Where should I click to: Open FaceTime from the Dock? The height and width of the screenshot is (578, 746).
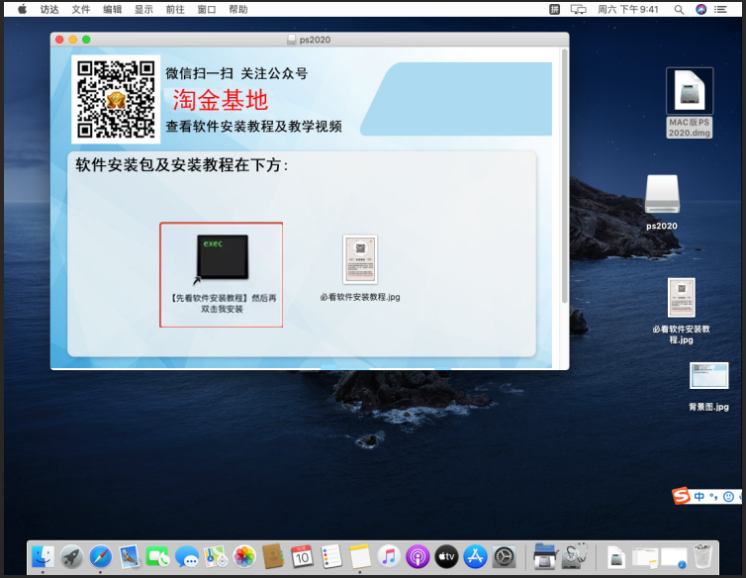coord(158,556)
